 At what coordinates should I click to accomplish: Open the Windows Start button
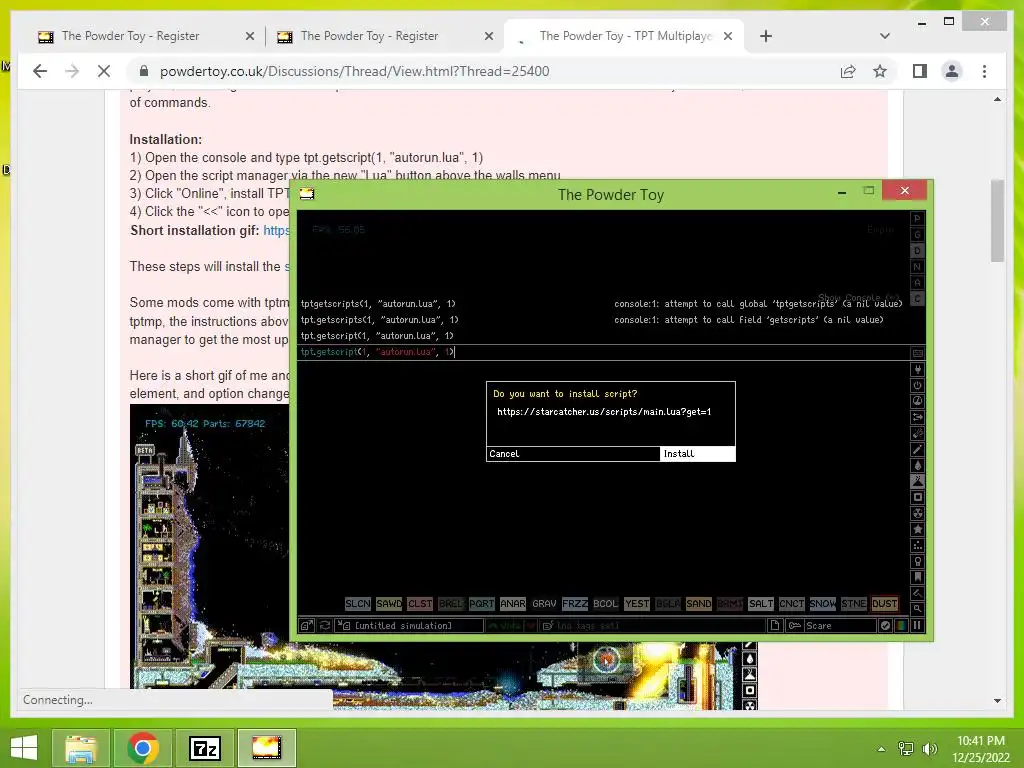pyautogui.click(x=24, y=748)
